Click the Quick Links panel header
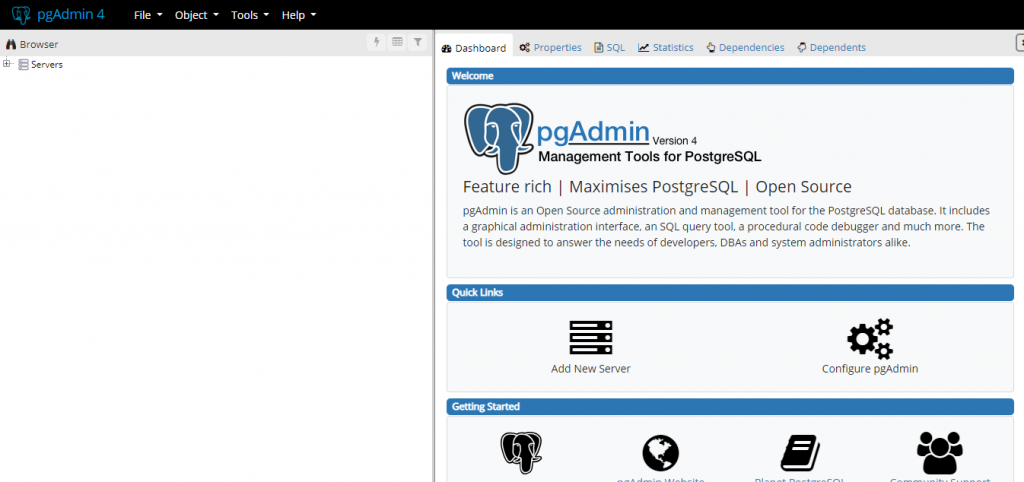 [x=730, y=293]
